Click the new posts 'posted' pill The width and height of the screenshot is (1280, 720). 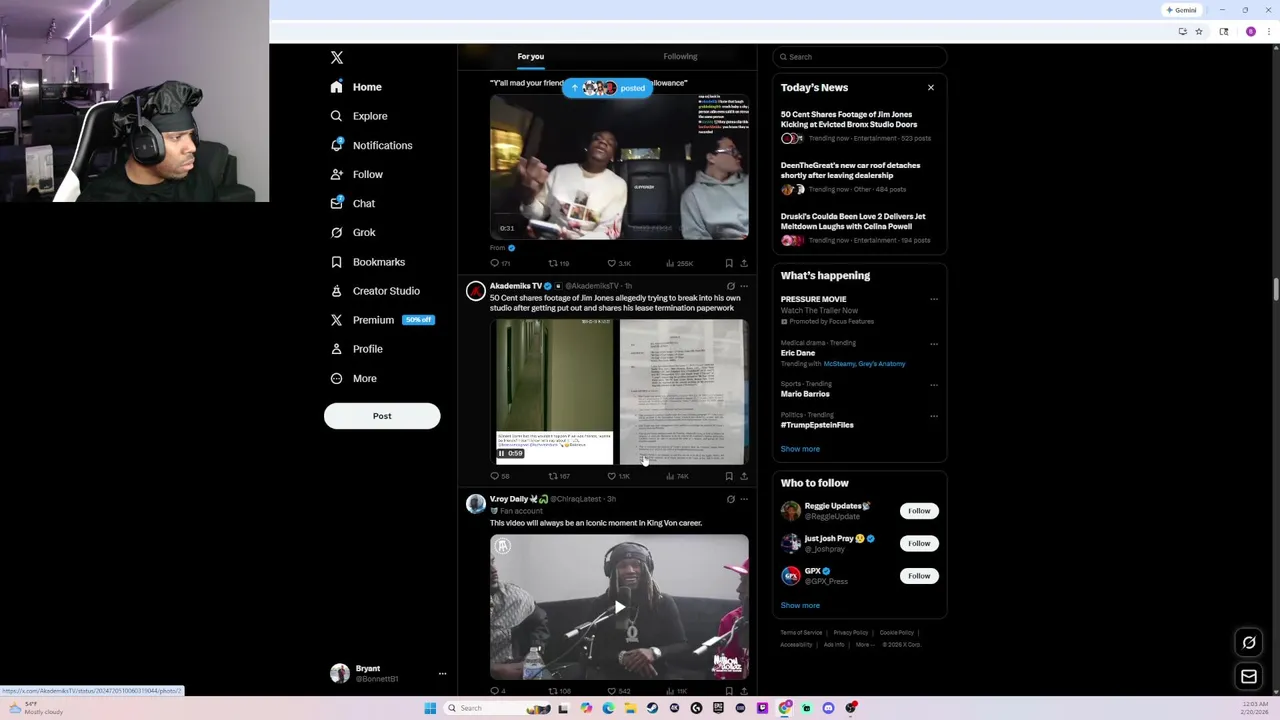(x=608, y=88)
